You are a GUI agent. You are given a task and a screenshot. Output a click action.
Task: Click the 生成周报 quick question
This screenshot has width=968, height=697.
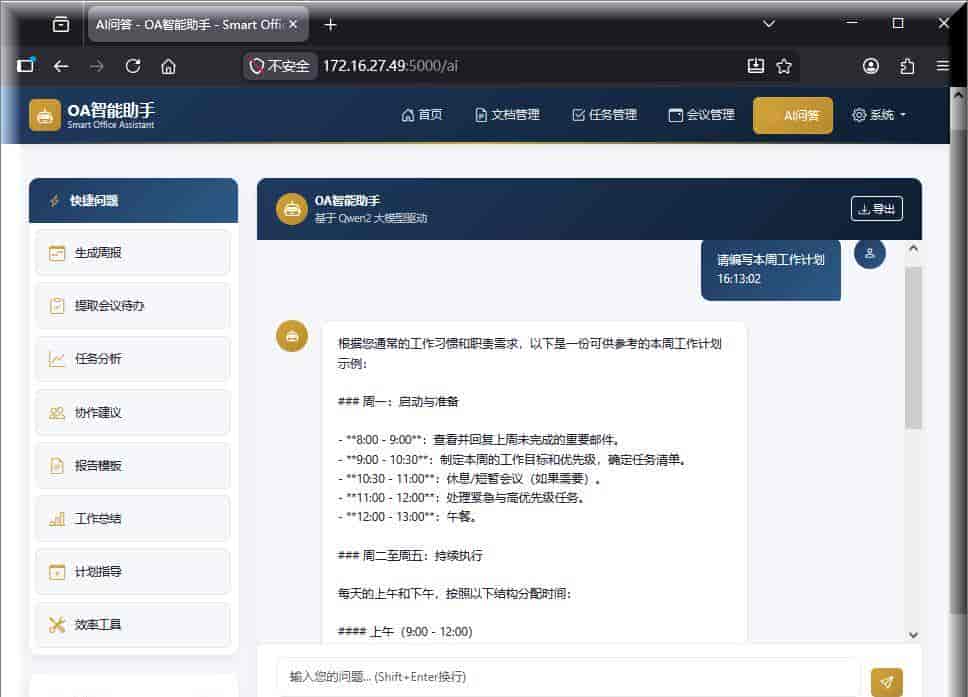133,253
